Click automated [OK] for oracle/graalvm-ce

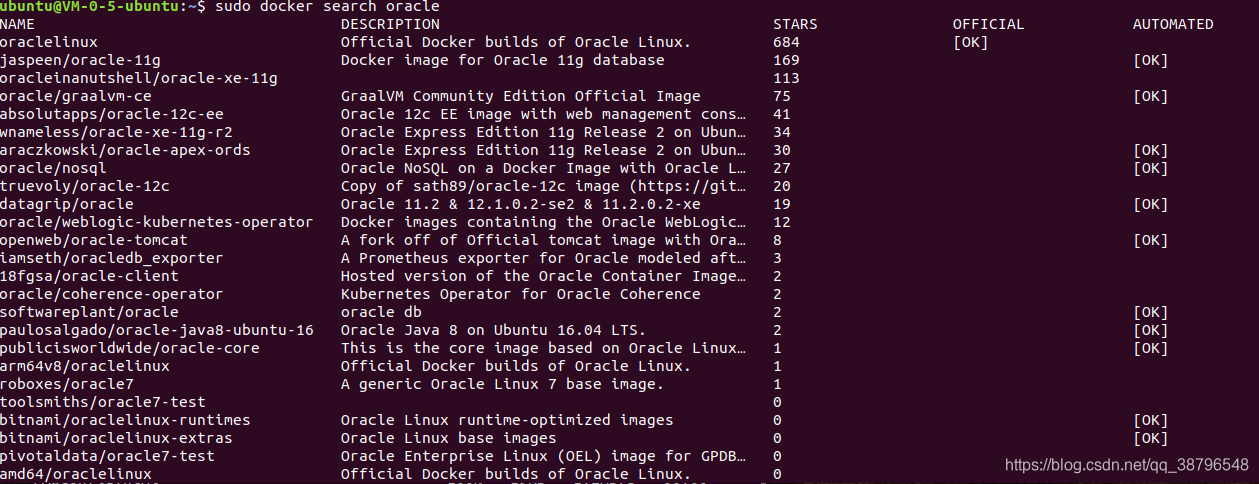point(1151,96)
